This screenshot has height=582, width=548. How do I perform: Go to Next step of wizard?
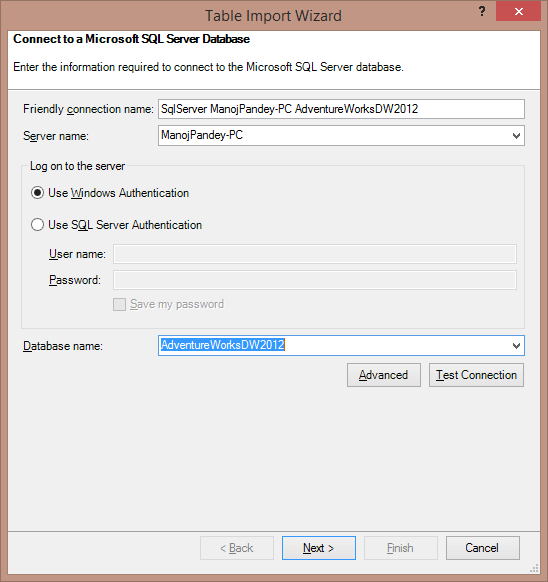coord(319,548)
